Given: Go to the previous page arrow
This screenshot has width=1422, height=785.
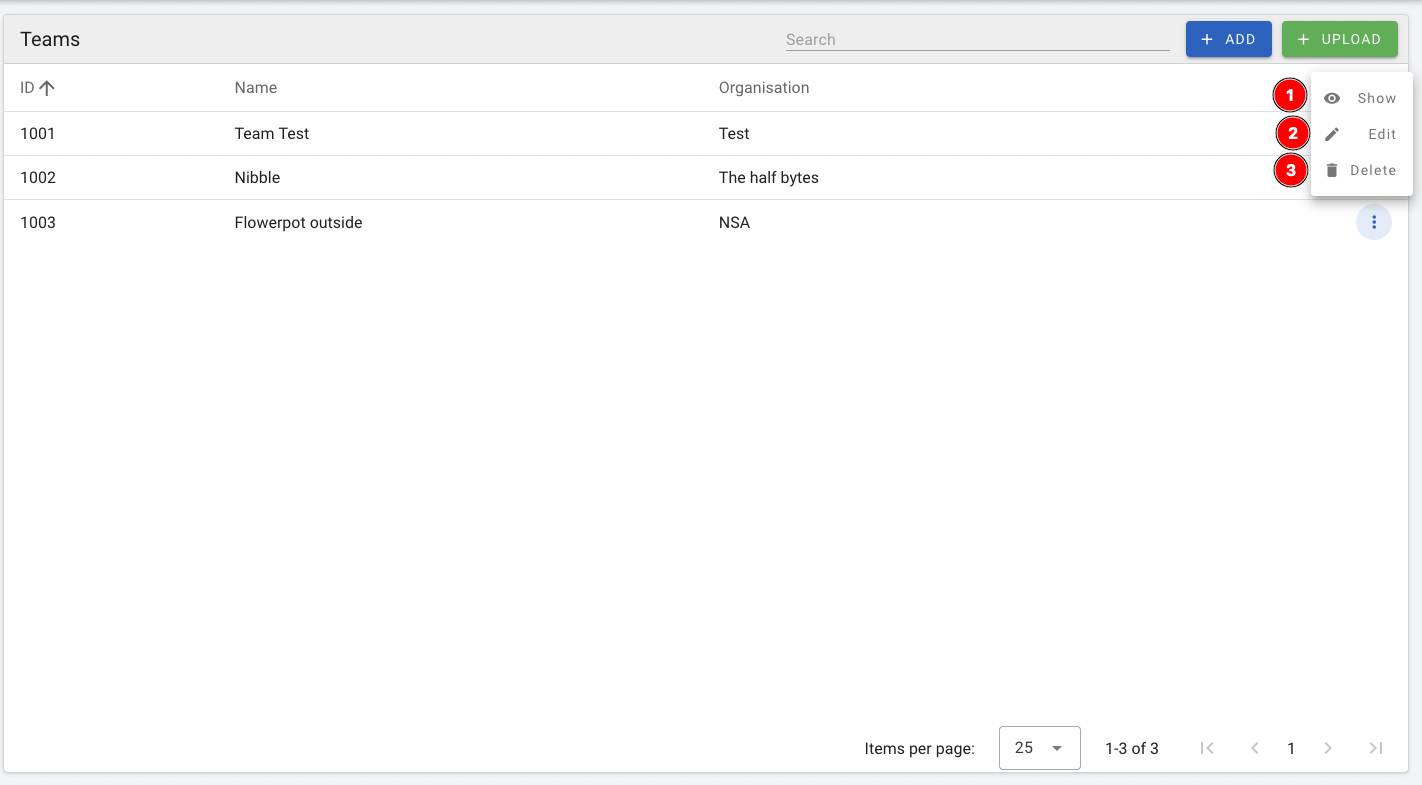Looking at the screenshot, I should (1254, 748).
